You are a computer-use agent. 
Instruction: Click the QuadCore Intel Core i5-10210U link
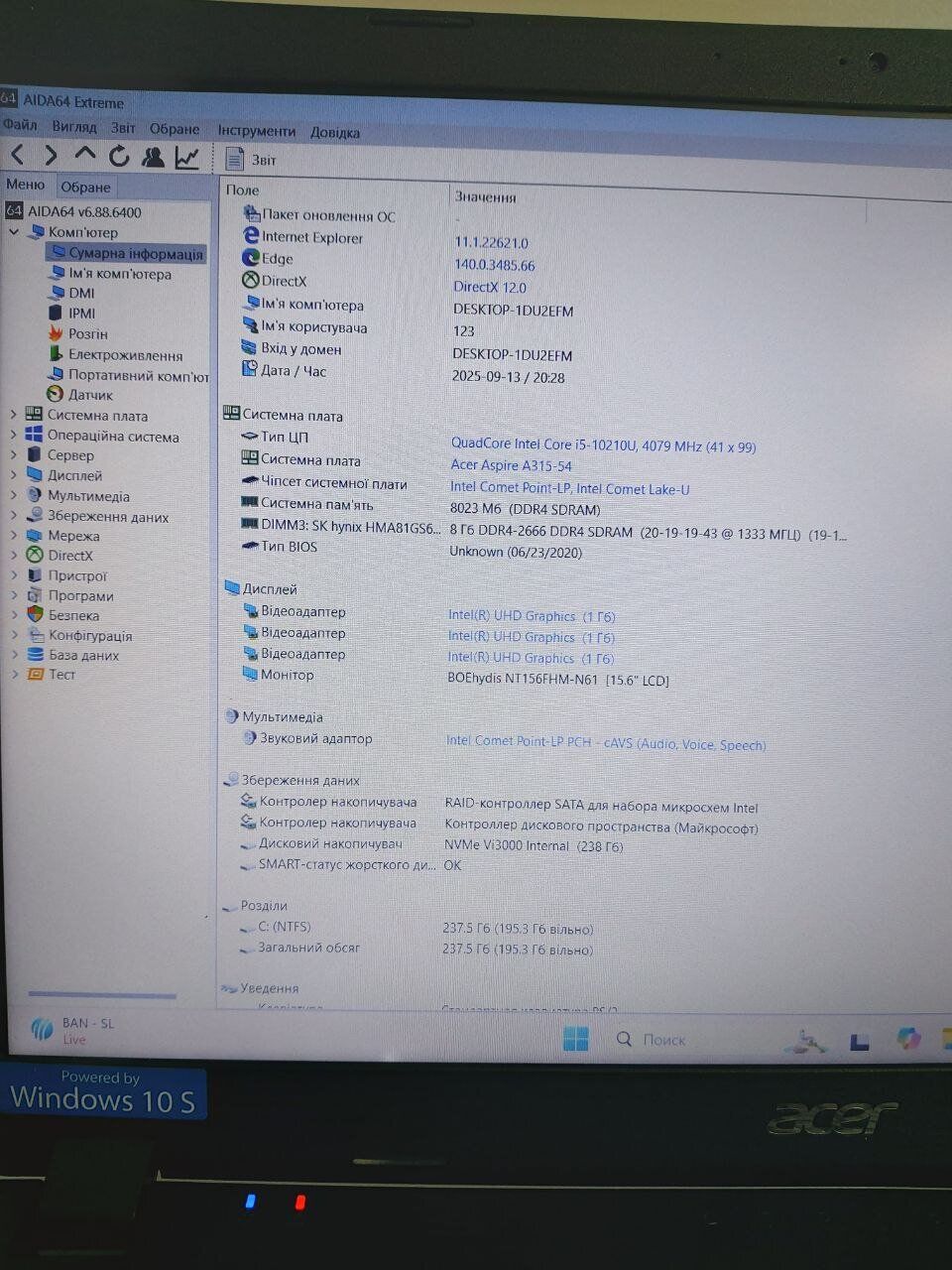tap(603, 445)
